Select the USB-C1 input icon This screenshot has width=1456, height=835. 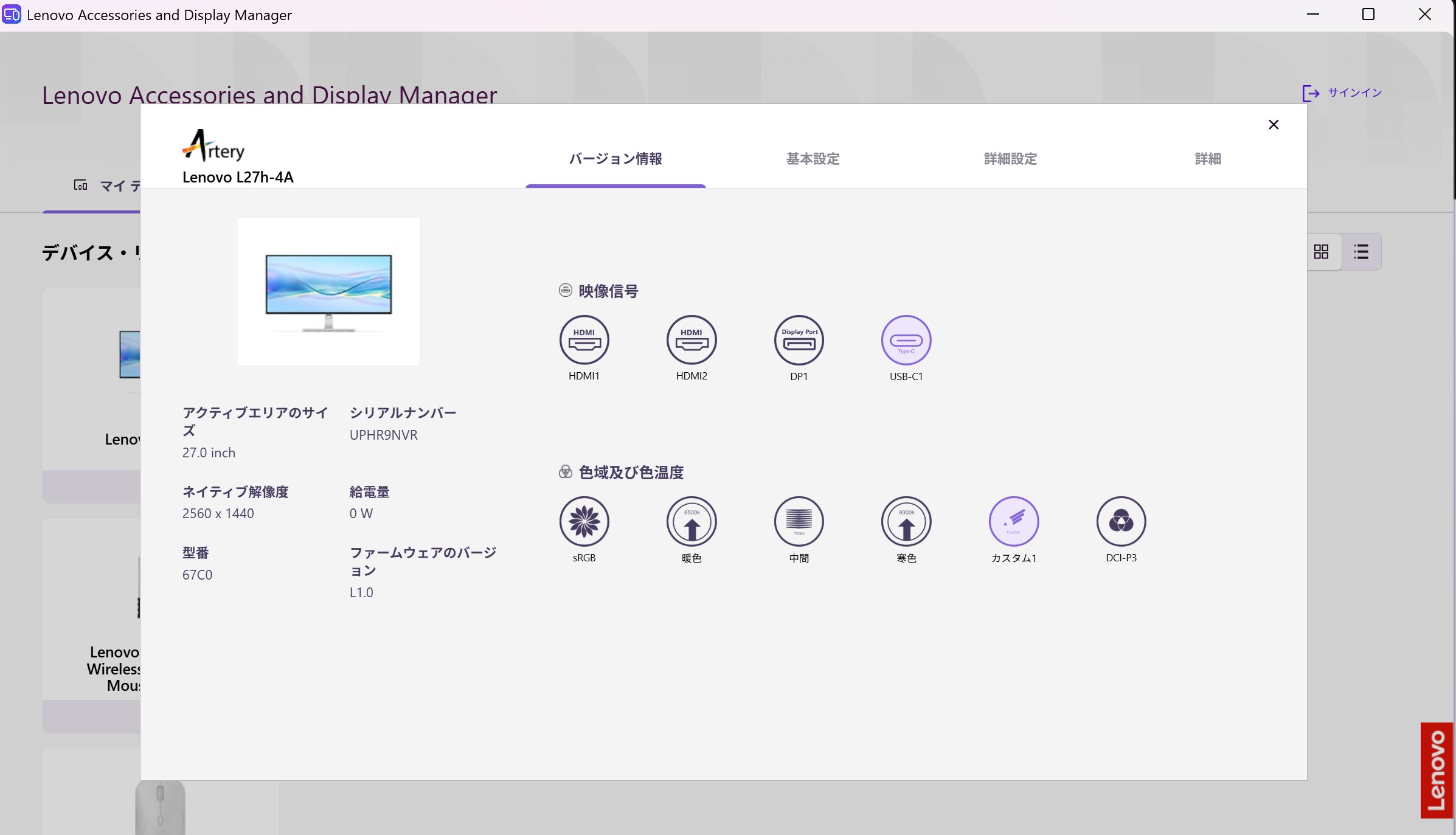[906, 341]
